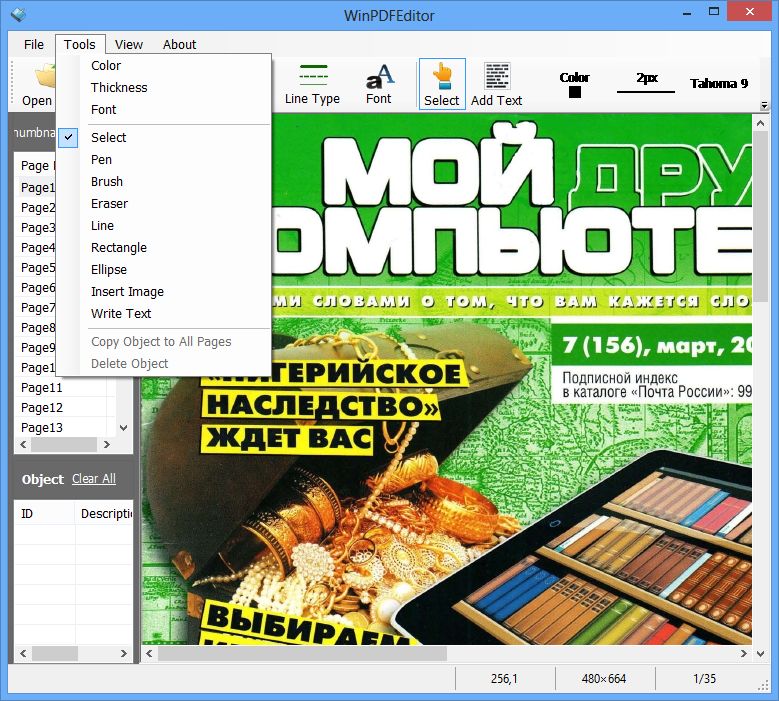
Task: Close the WinPDFEditor window
Action: (750, 11)
